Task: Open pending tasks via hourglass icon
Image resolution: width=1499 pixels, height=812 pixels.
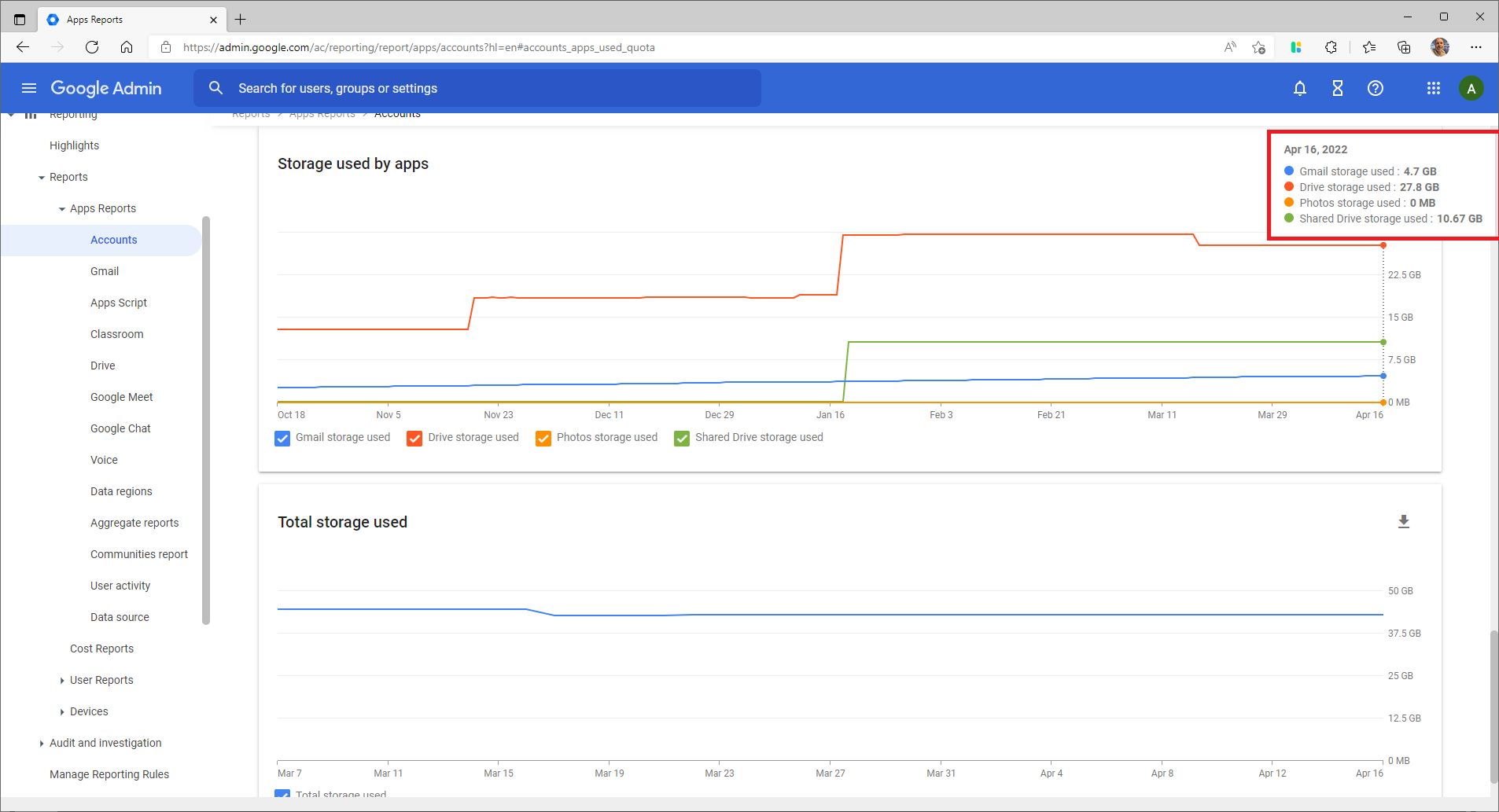Action: pos(1337,88)
